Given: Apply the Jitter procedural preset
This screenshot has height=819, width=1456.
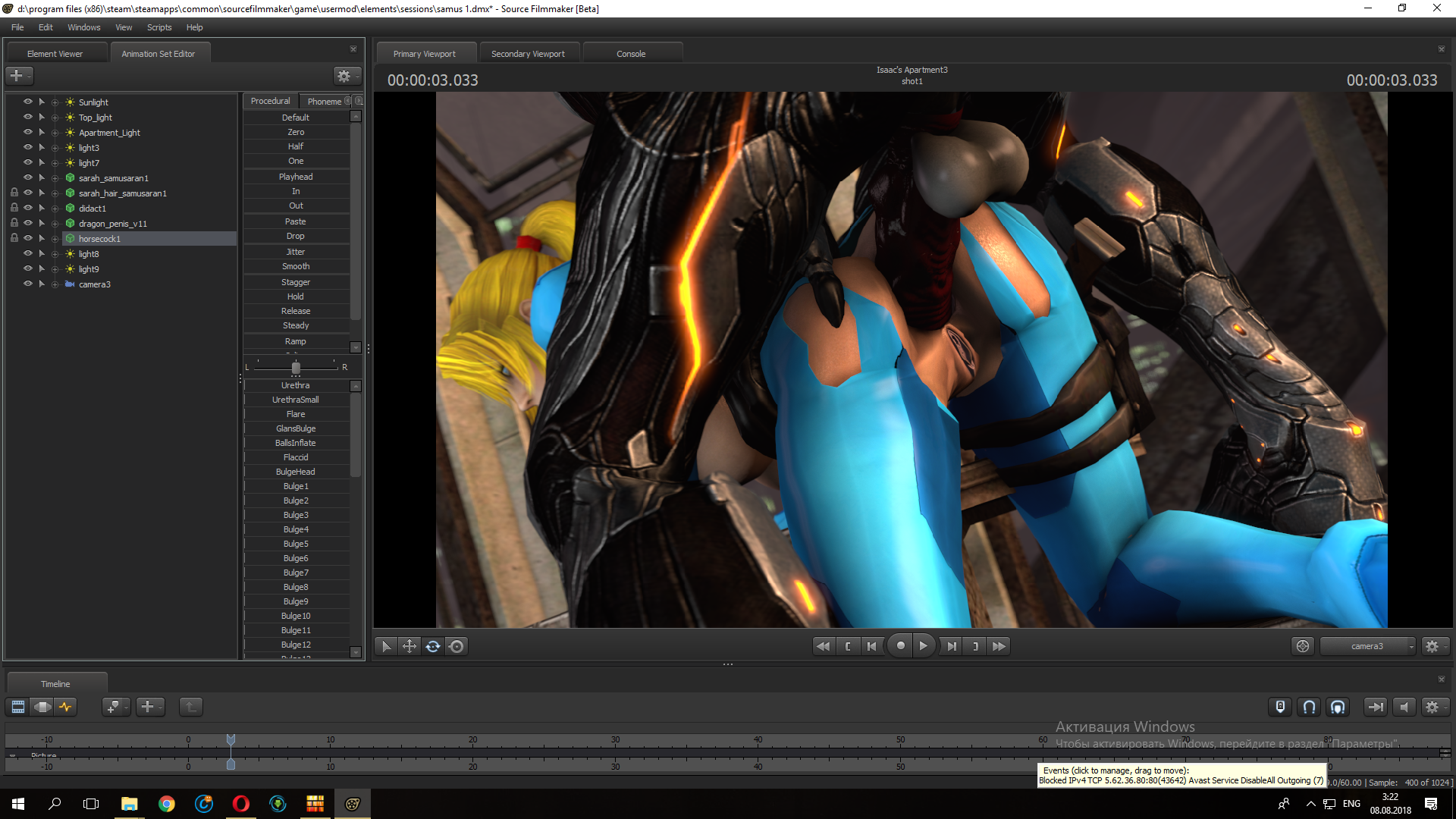Looking at the screenshot, I should click(x=296, y=252).
